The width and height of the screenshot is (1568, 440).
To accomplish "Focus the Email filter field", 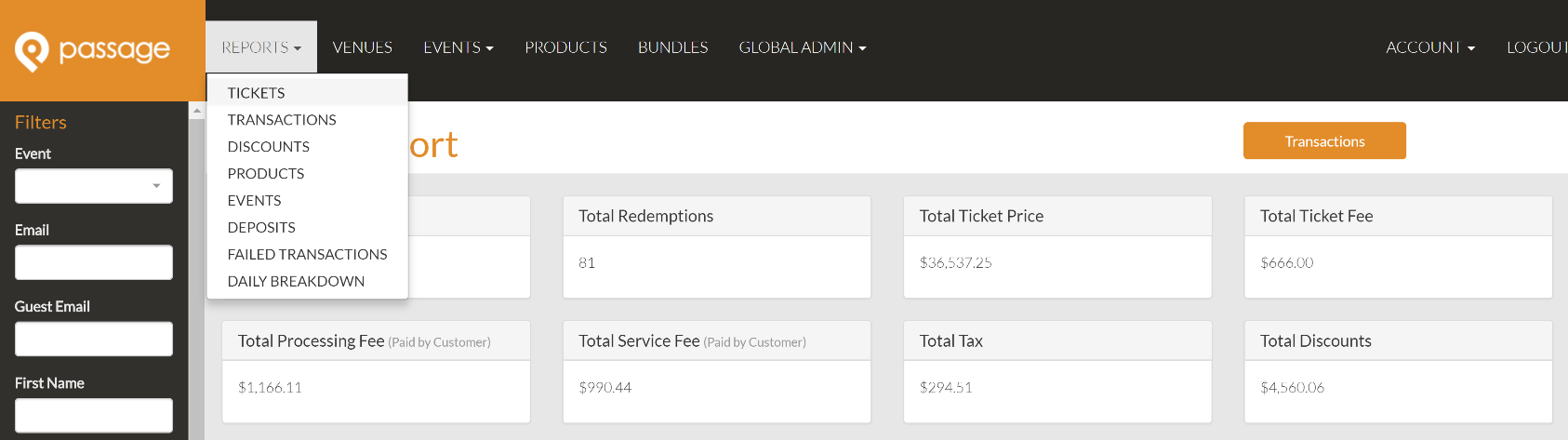I will (94, 262).
